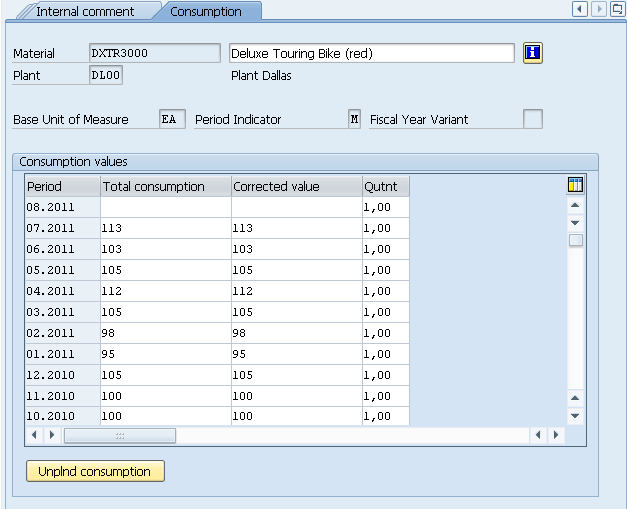This screenshot has height=509, width=627.
Task: Click total consumption 105 for 12.2010
Action: click(166, 375)
